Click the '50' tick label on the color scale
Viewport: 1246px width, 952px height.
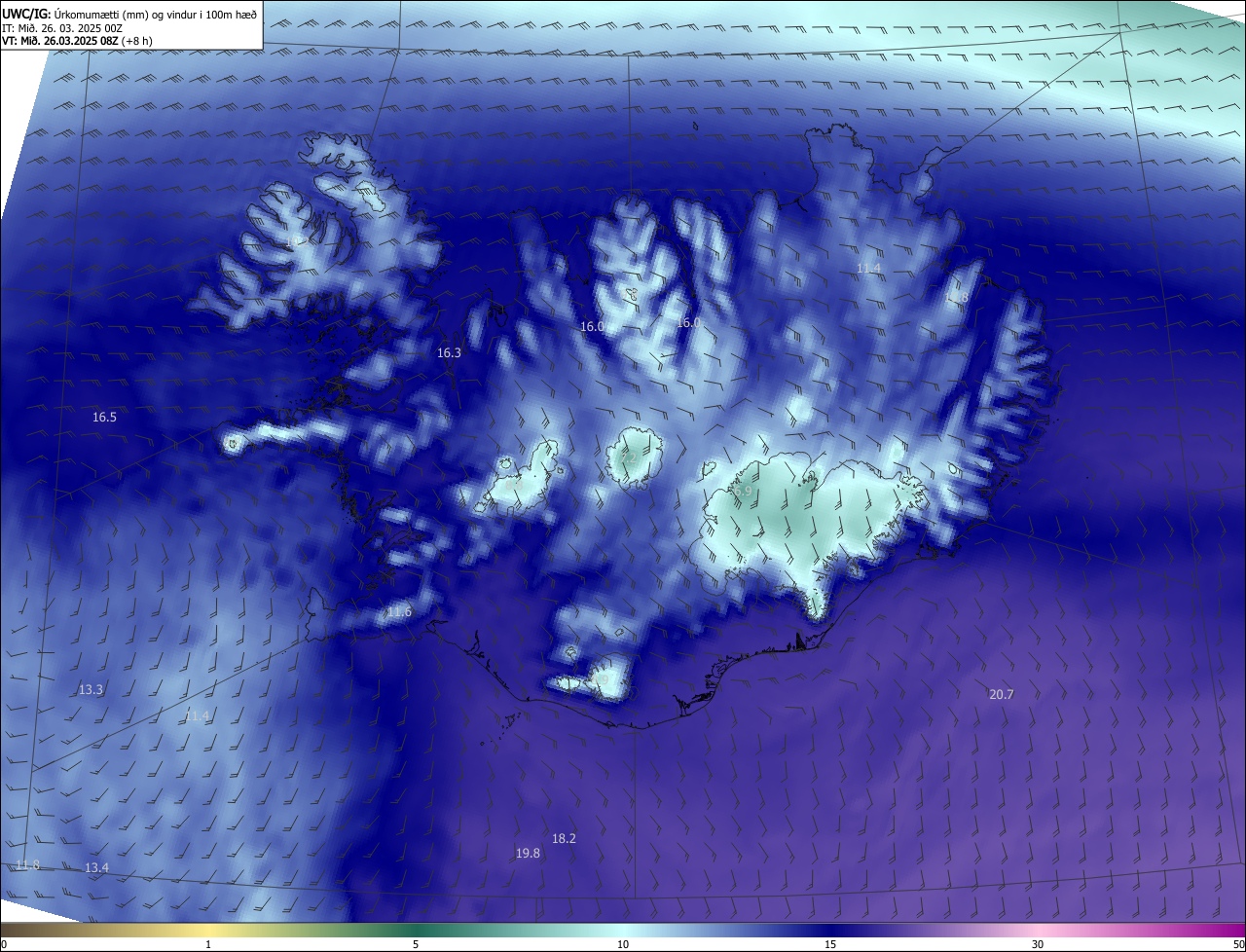[1238, 945]
